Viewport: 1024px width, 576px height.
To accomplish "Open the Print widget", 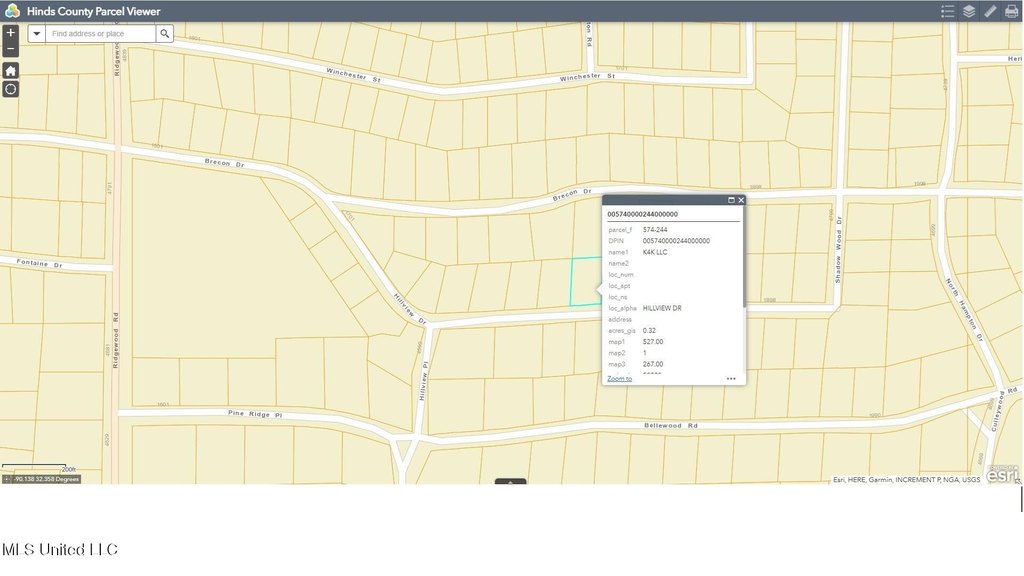I will coord(1011,11).
